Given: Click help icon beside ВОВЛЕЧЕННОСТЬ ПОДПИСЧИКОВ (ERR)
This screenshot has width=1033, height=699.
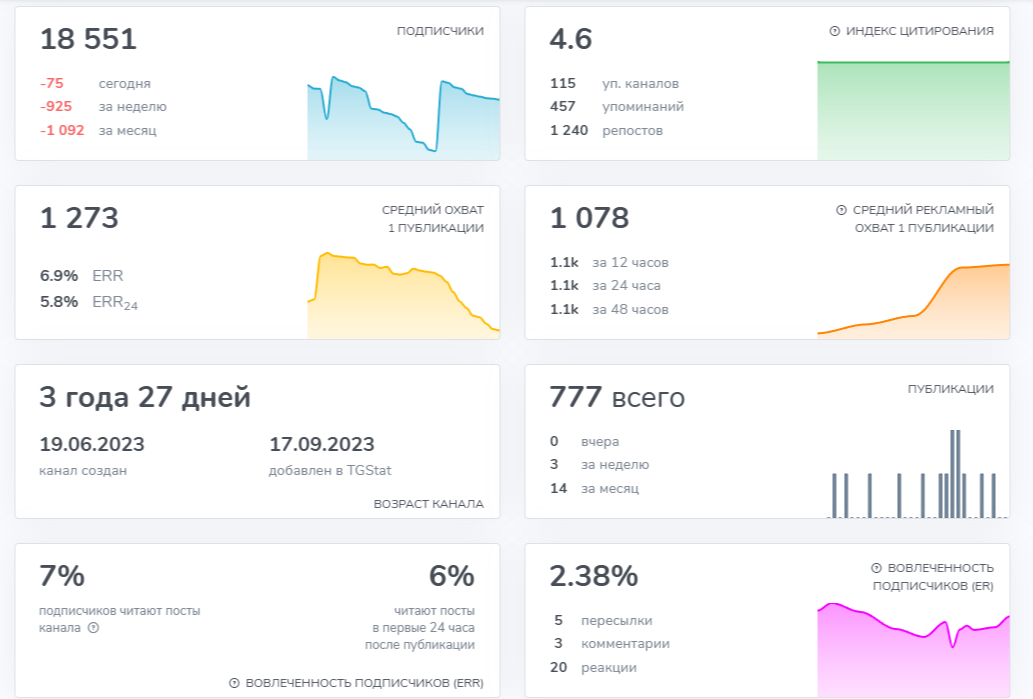Looking at the screenshot, I should (234, 683).
